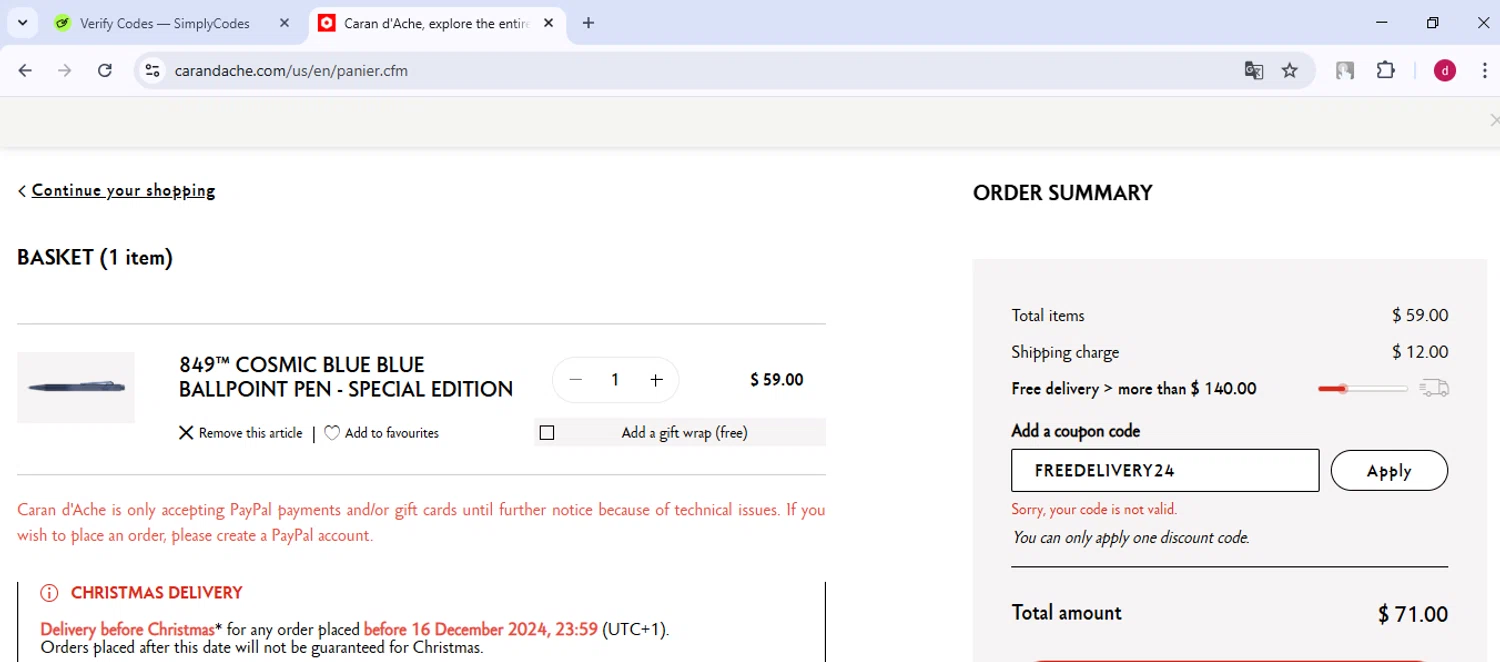Restore down the Chrome window

pyautogui.click(x=1432, y=23)
